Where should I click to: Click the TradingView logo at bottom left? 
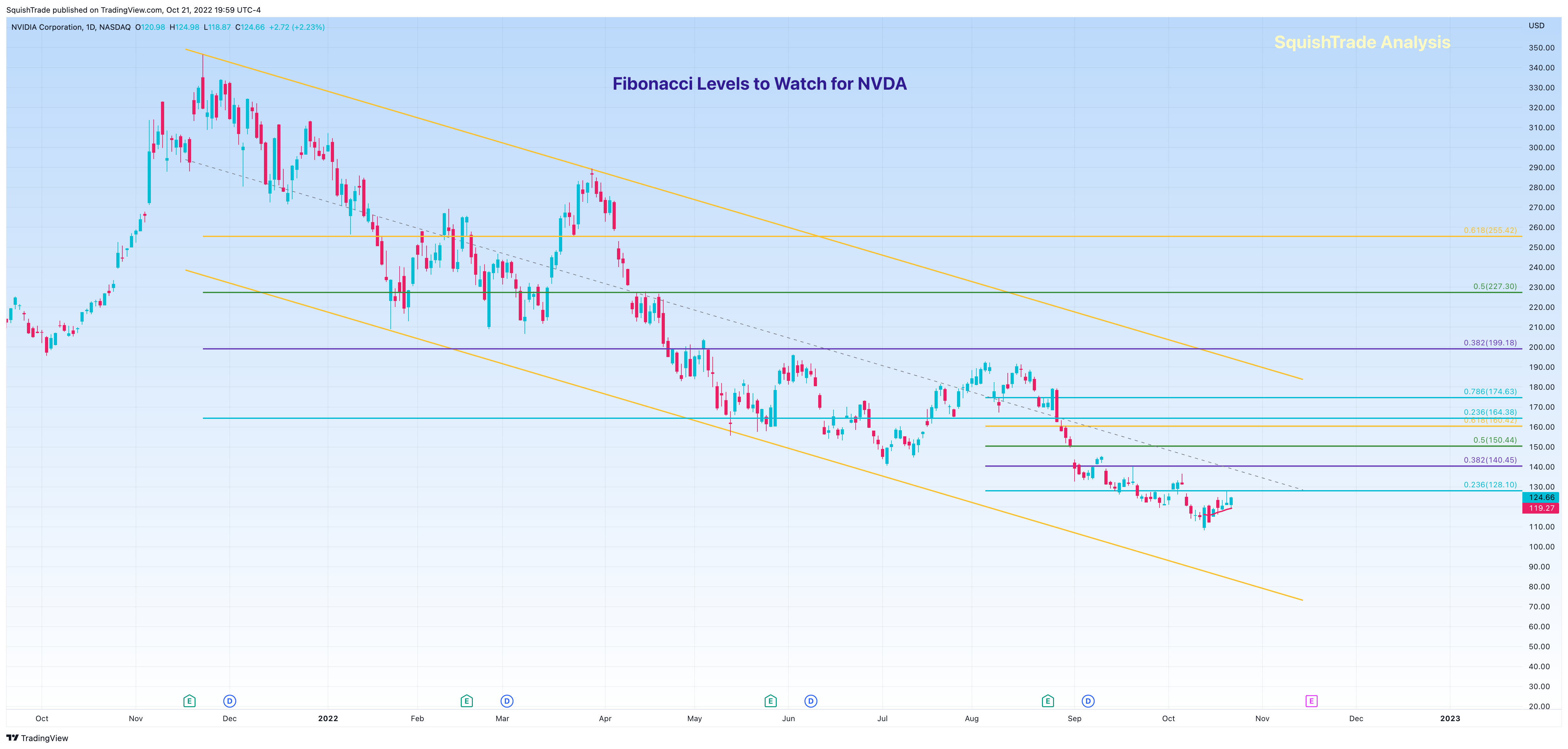click(x=37, y=738)
